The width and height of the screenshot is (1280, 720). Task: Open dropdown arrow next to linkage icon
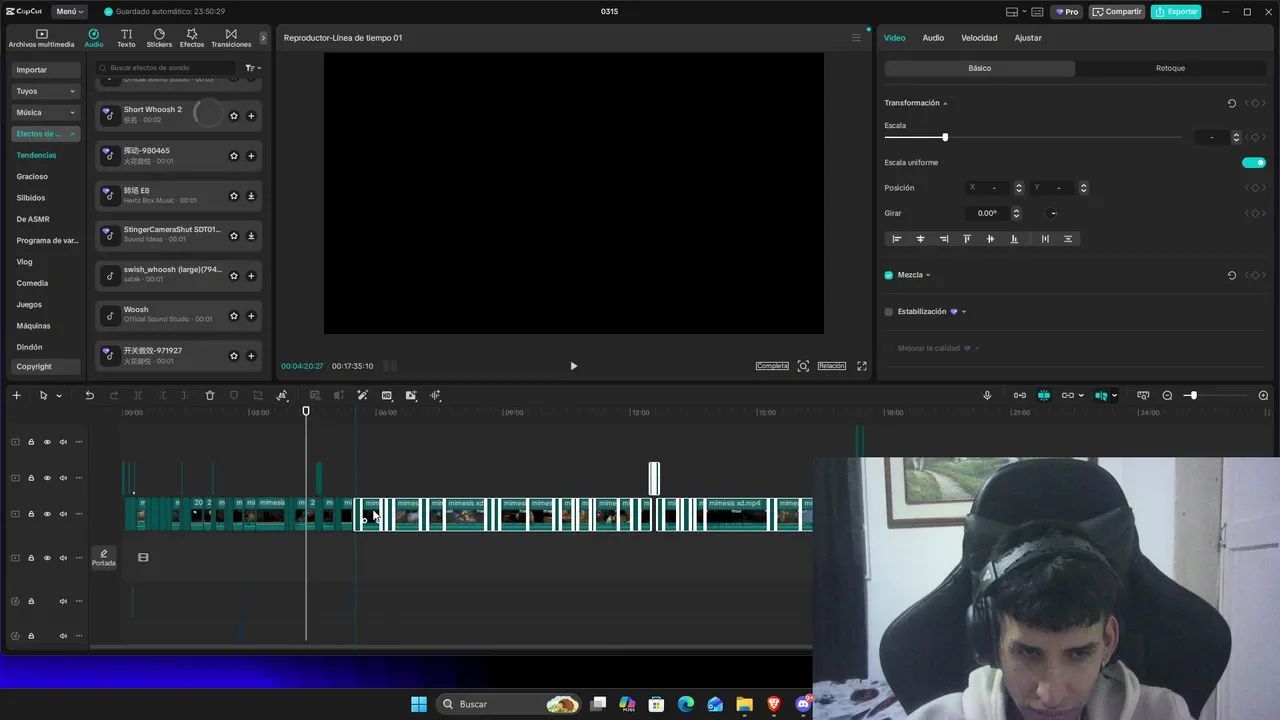click(x=1081, y=396)
